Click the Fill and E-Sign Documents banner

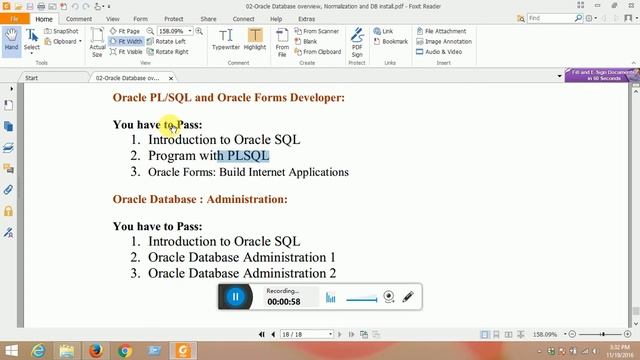[x=602, y=75]
